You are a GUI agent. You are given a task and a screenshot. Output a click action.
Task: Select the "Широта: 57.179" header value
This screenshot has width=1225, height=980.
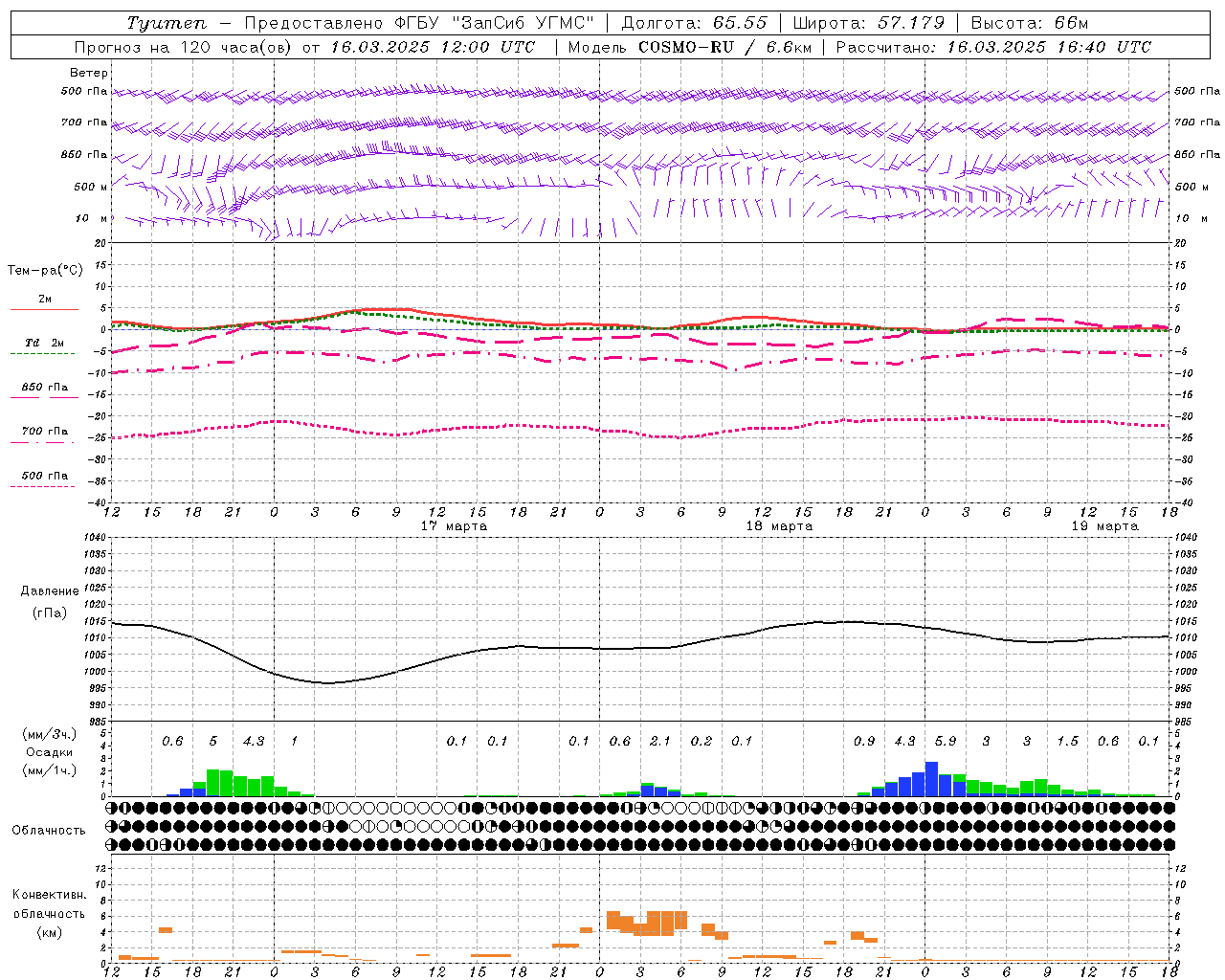tap(869, 23)
